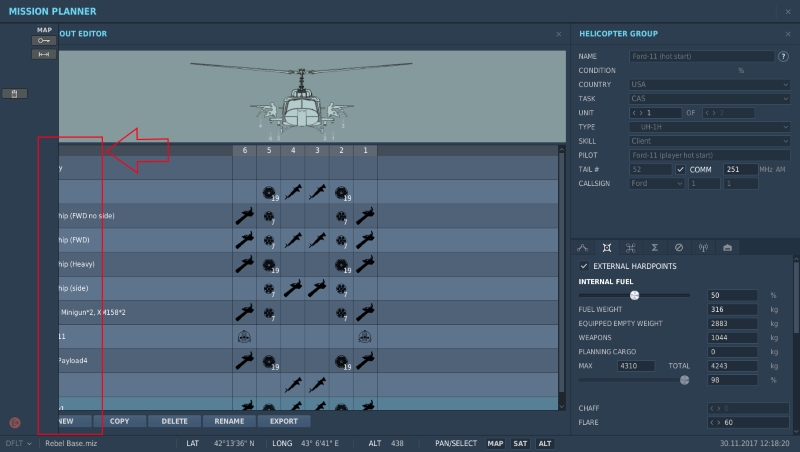Click pylon 2 rocket pod in 'hip (FWD)' row

[x=341, y=241]
